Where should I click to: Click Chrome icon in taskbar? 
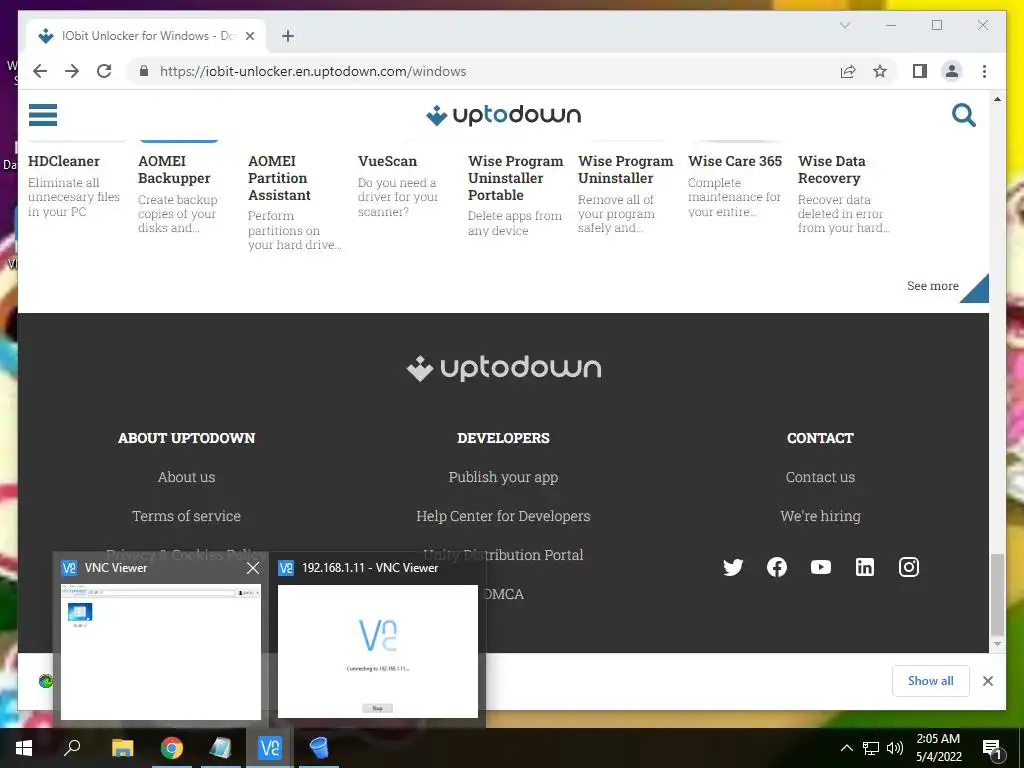click(x=172, y=748)
